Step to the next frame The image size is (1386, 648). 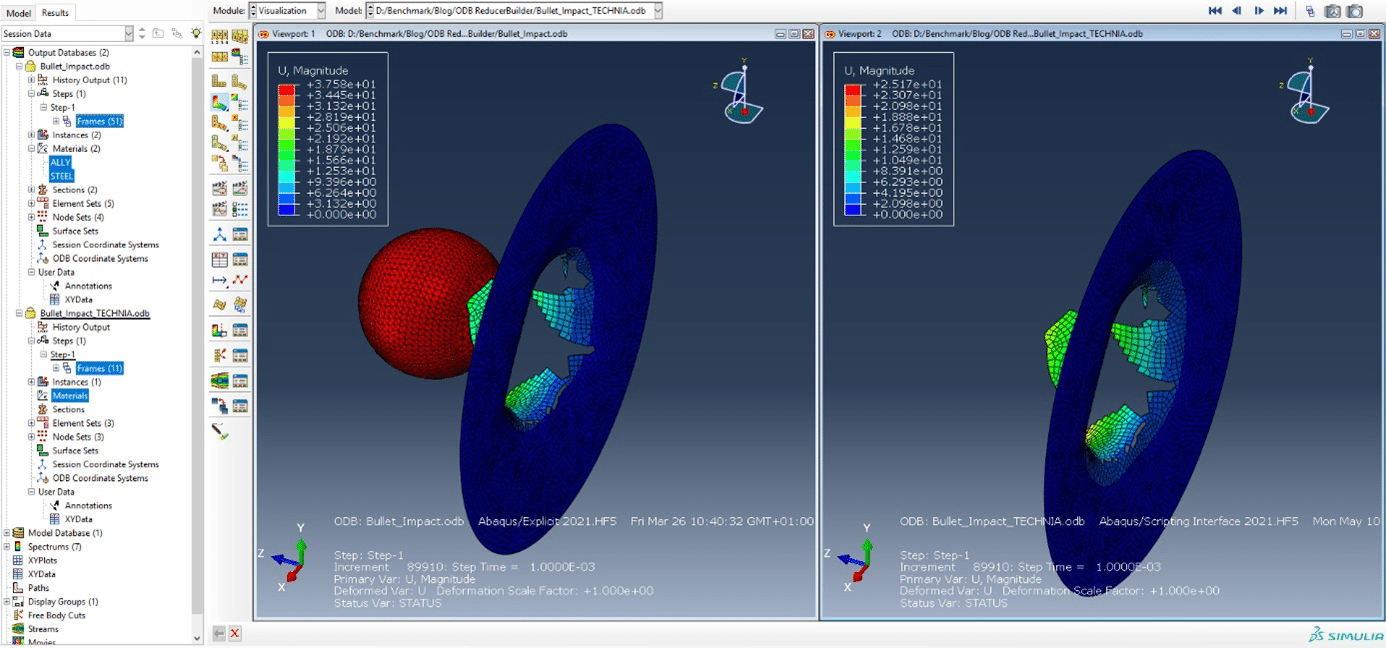pos(1259,11)
